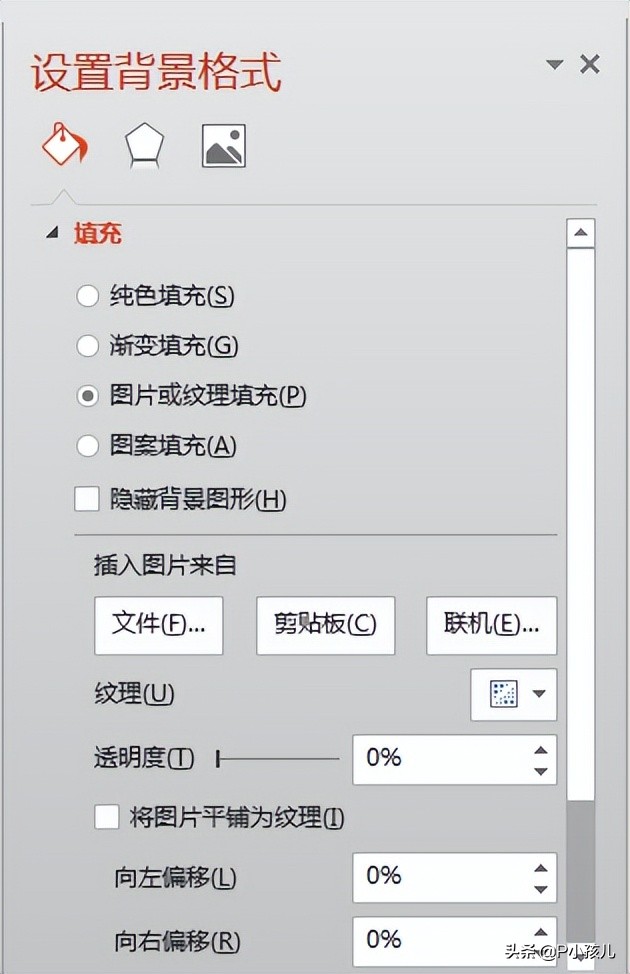Click the 联机(E)... button
This screenshot has height=974, width=630.
(x=491, y=626)
